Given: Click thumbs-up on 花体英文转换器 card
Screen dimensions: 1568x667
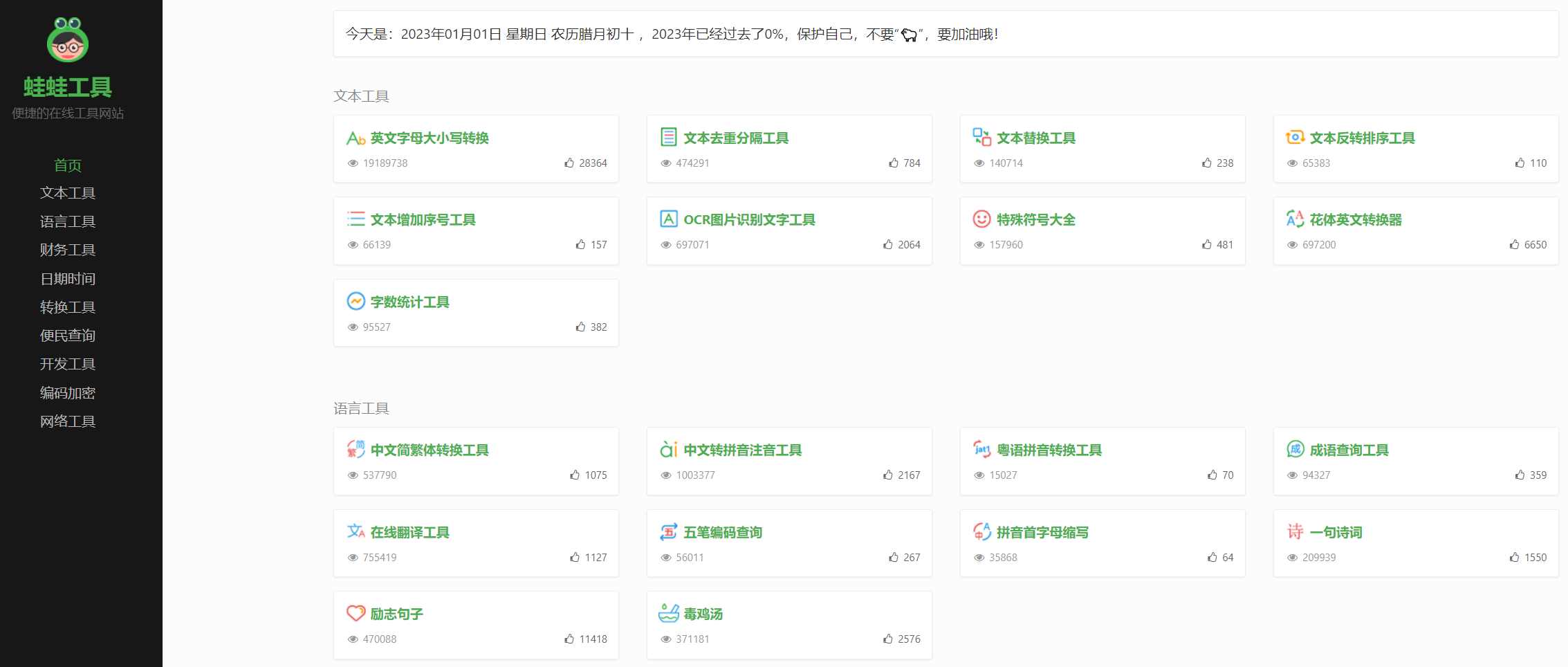Looking at the screenshot, I should pos(1514,245).
